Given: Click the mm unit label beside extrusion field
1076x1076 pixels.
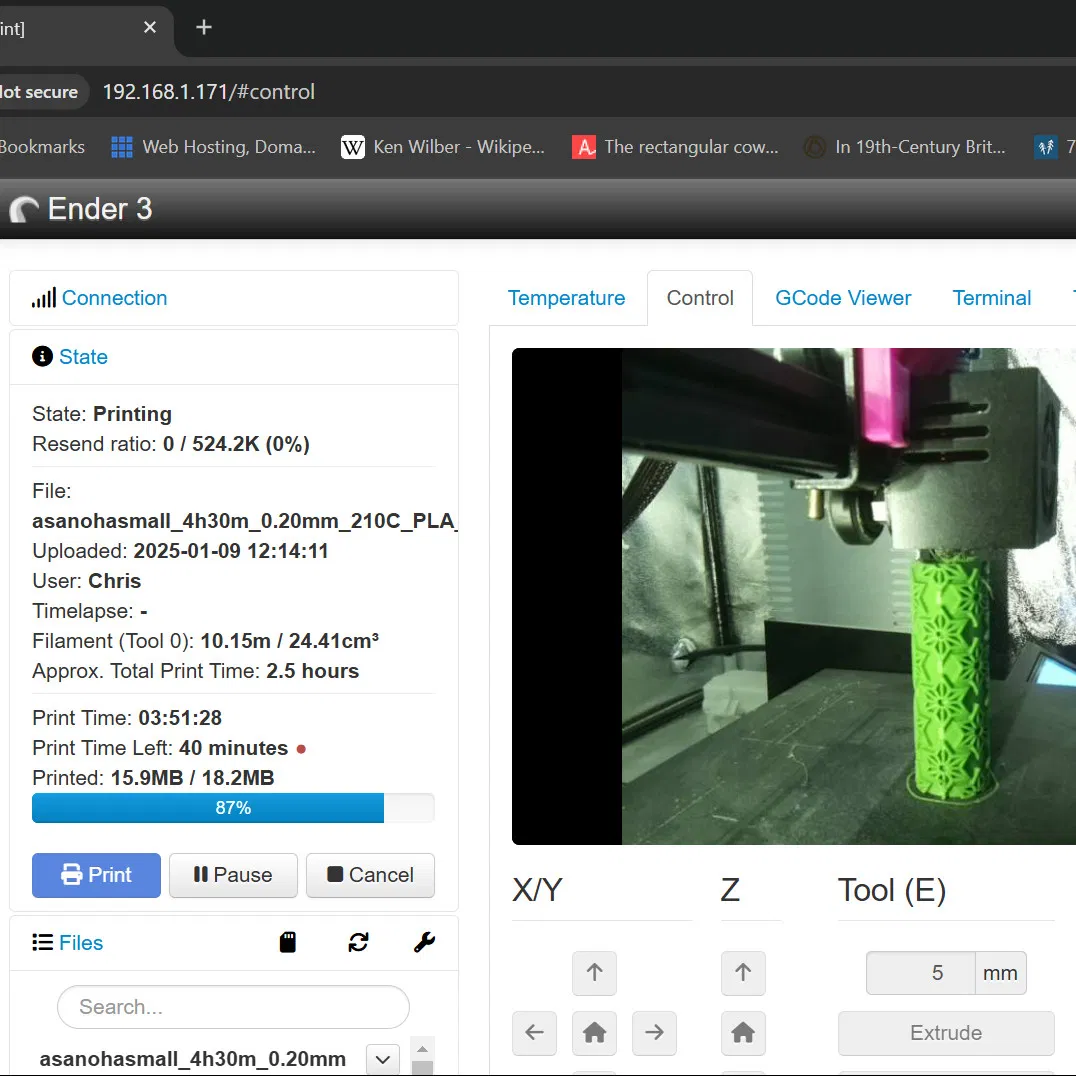Looking at the screenshot, I should (1001, 973).
